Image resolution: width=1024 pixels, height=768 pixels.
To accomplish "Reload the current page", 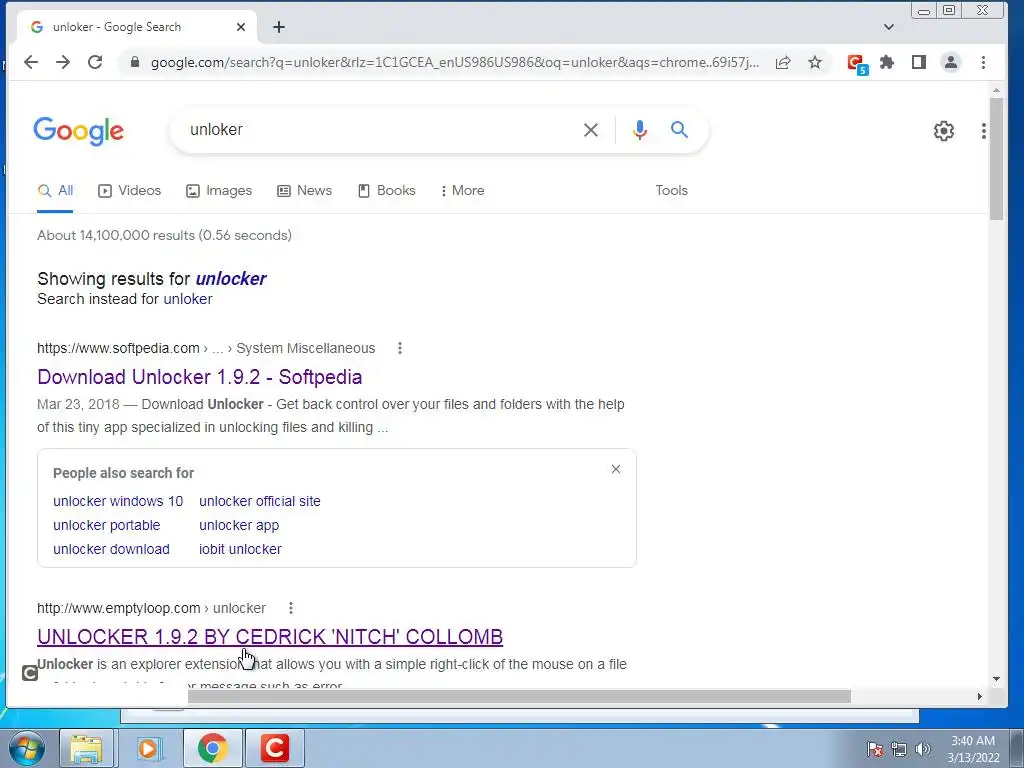I will (95, 62).
